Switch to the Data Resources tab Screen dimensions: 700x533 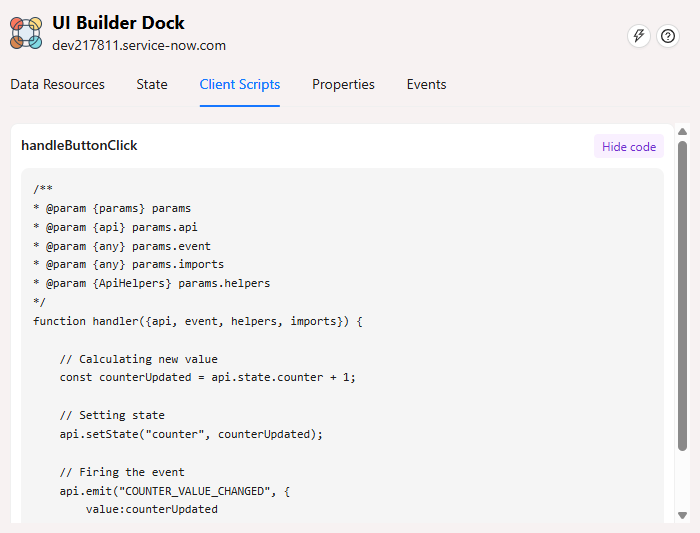(57, 85)
